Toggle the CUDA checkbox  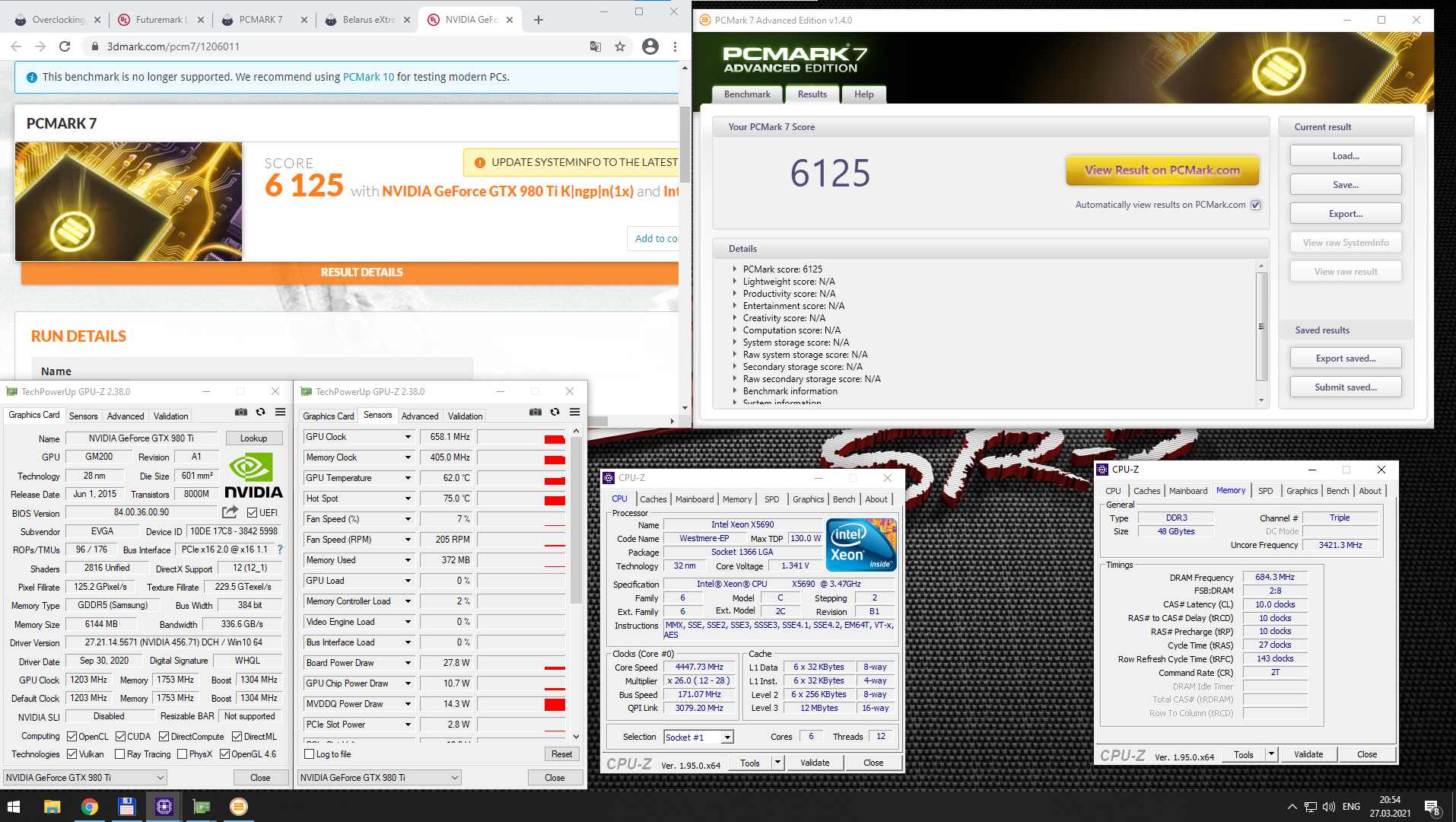120,736
